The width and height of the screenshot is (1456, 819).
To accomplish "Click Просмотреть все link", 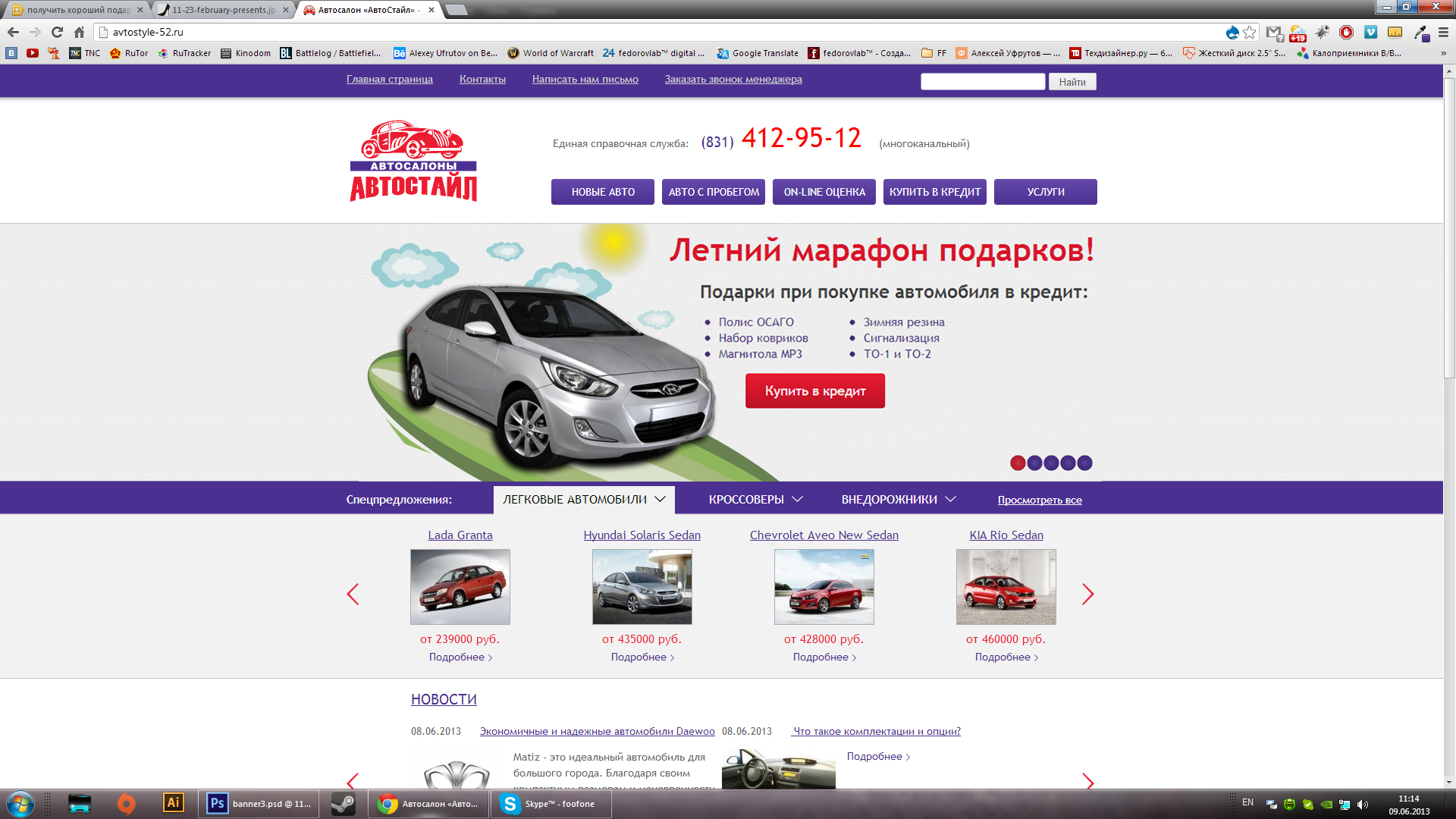I will click(1040, 500).
